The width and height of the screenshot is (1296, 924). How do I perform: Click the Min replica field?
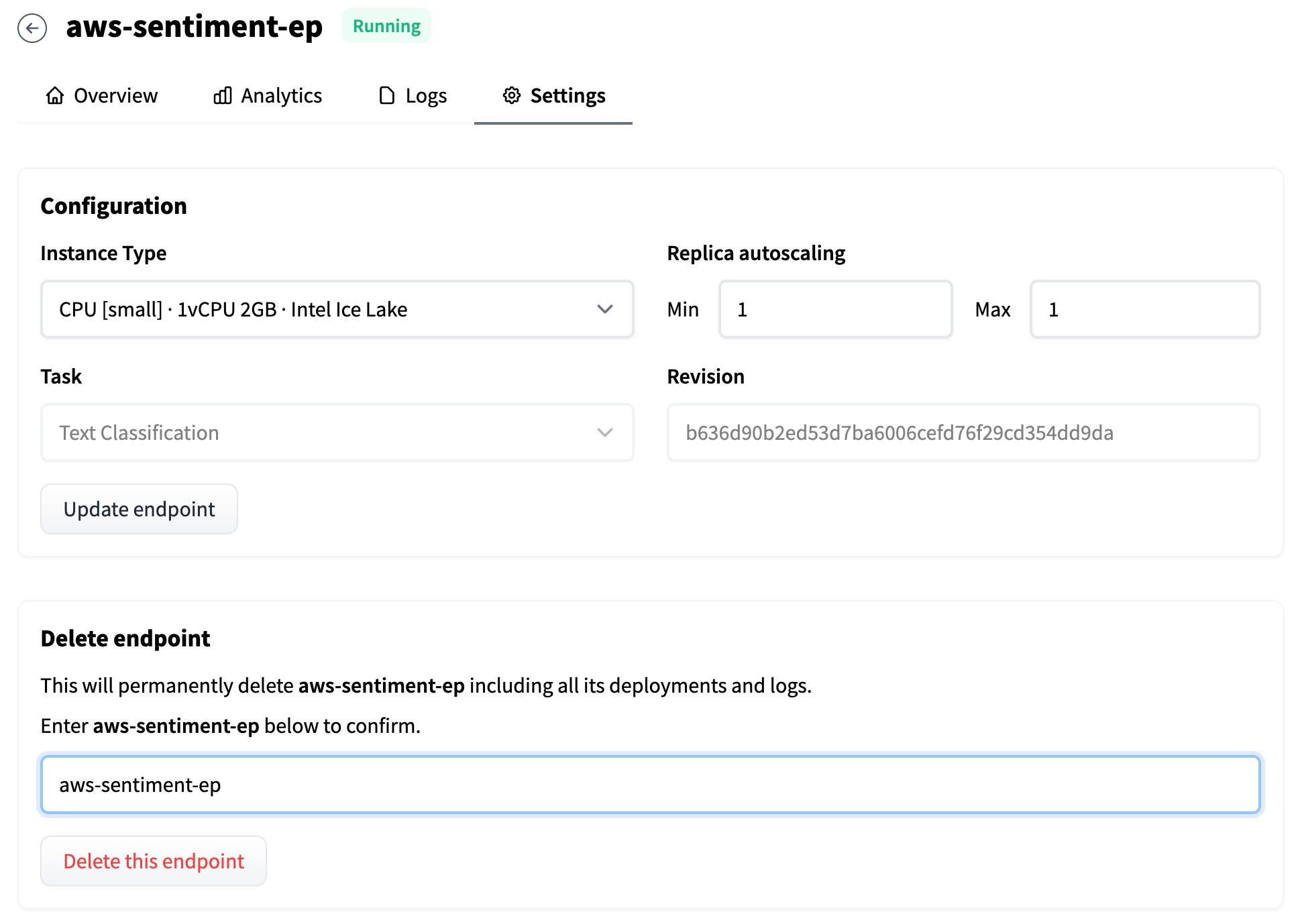835,309
